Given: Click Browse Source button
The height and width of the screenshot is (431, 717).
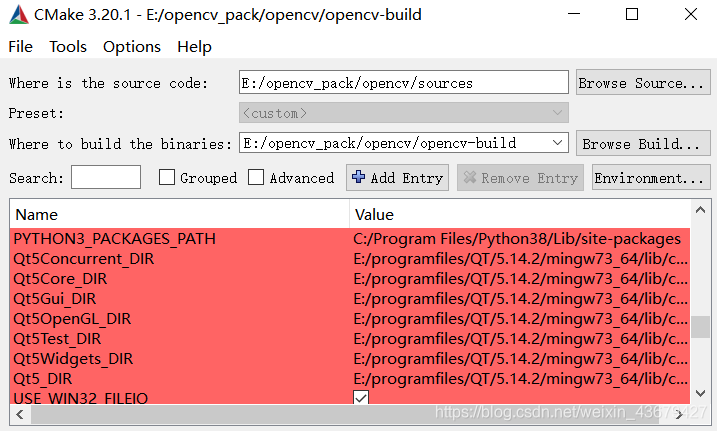Looking at the screenshot, I should (643, 83).
